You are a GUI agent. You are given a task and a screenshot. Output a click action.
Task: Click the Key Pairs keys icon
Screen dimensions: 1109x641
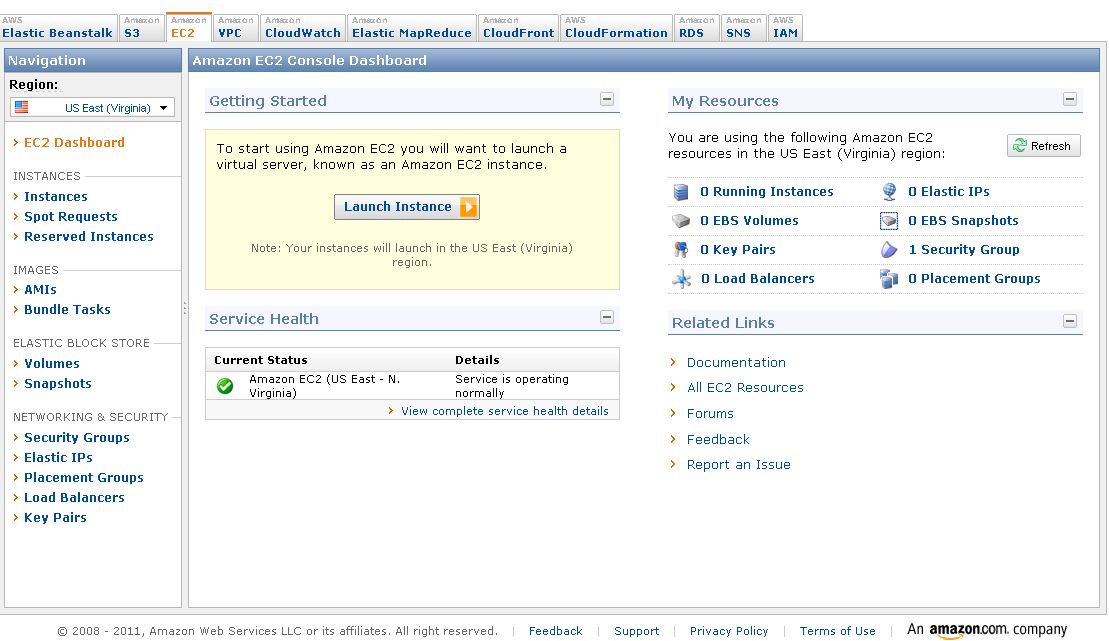(x=681, y=250)
